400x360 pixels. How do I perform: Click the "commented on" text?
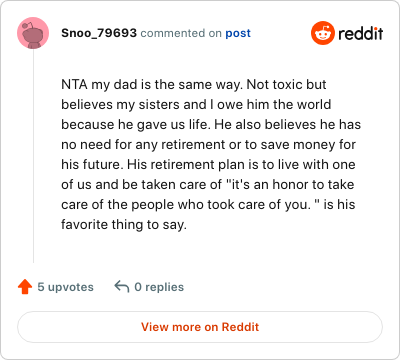click(x=181, y=33)
